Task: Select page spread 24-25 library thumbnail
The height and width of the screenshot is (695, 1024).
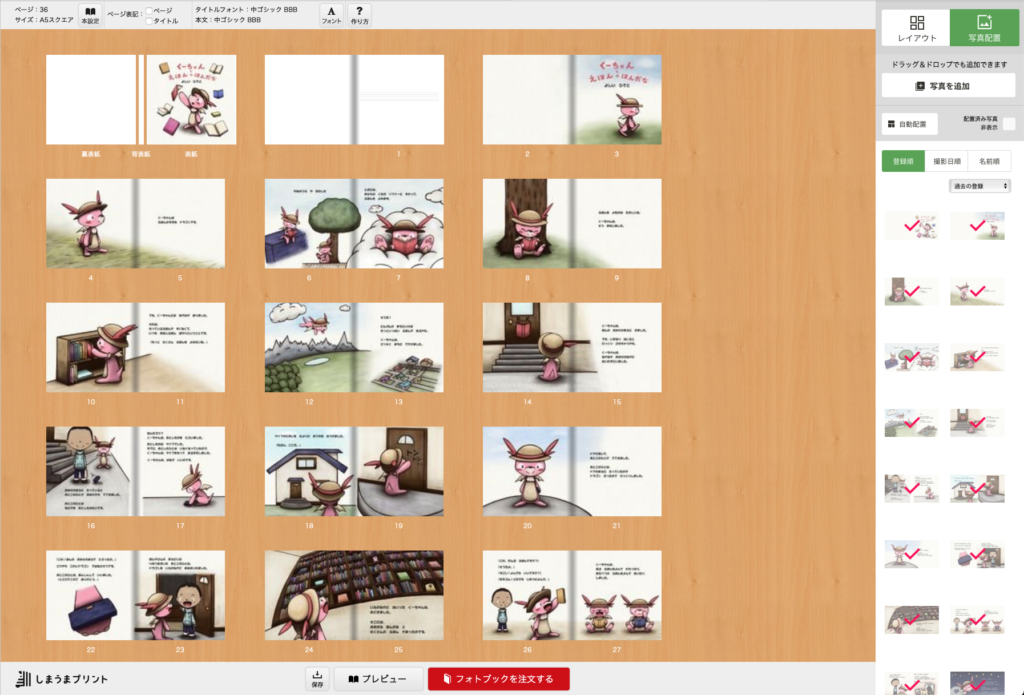Action: (354, 595)
